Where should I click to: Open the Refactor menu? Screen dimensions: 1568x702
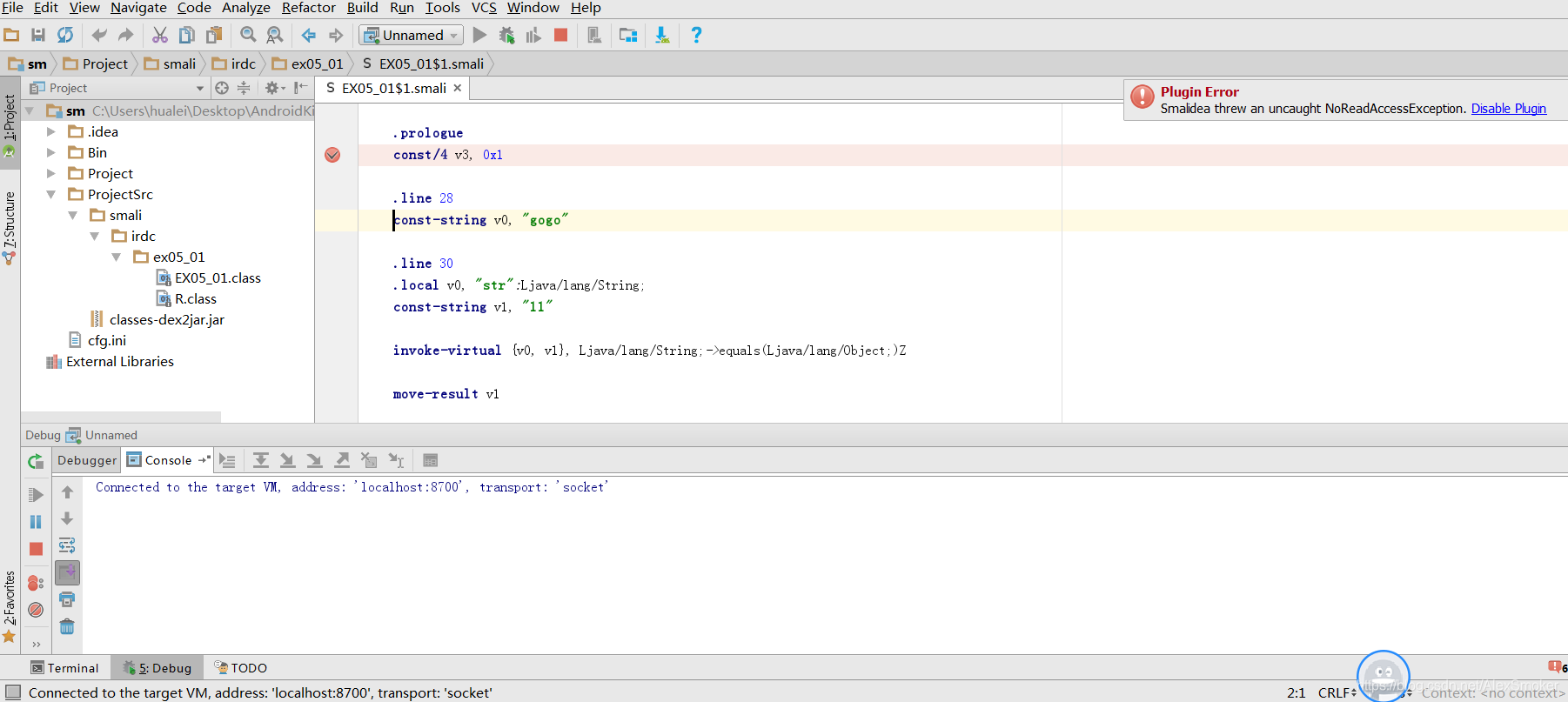tap(308, 8)
